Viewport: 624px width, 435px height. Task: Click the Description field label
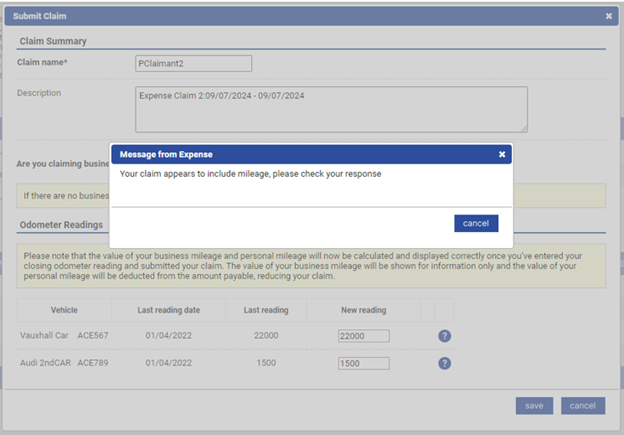(39, 93)
